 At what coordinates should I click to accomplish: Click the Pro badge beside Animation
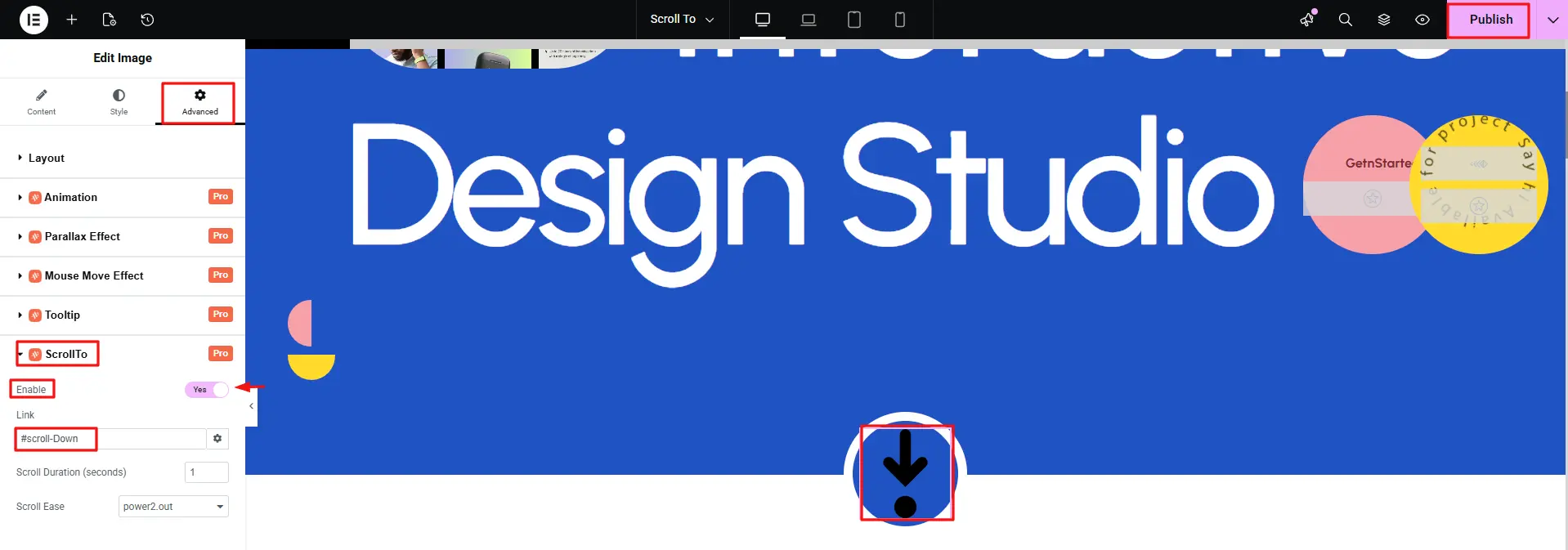pos(221,197)
